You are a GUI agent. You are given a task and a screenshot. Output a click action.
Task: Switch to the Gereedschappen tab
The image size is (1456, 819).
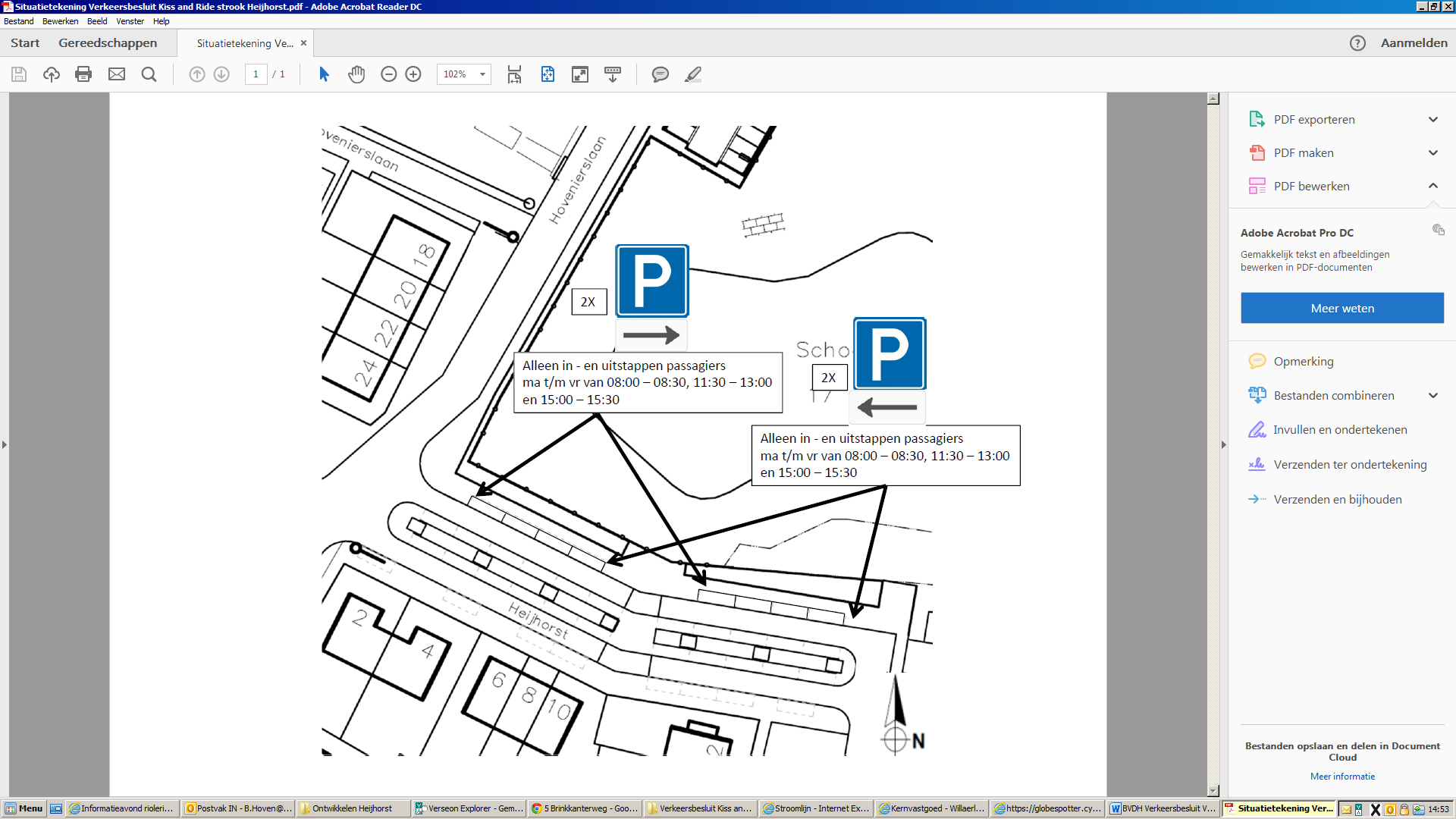coord(108,43)
